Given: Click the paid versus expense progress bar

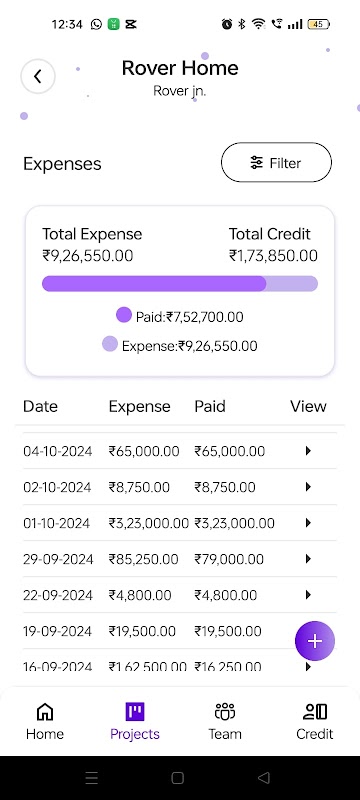Looking at the screenshot, I should coord(180,284).
